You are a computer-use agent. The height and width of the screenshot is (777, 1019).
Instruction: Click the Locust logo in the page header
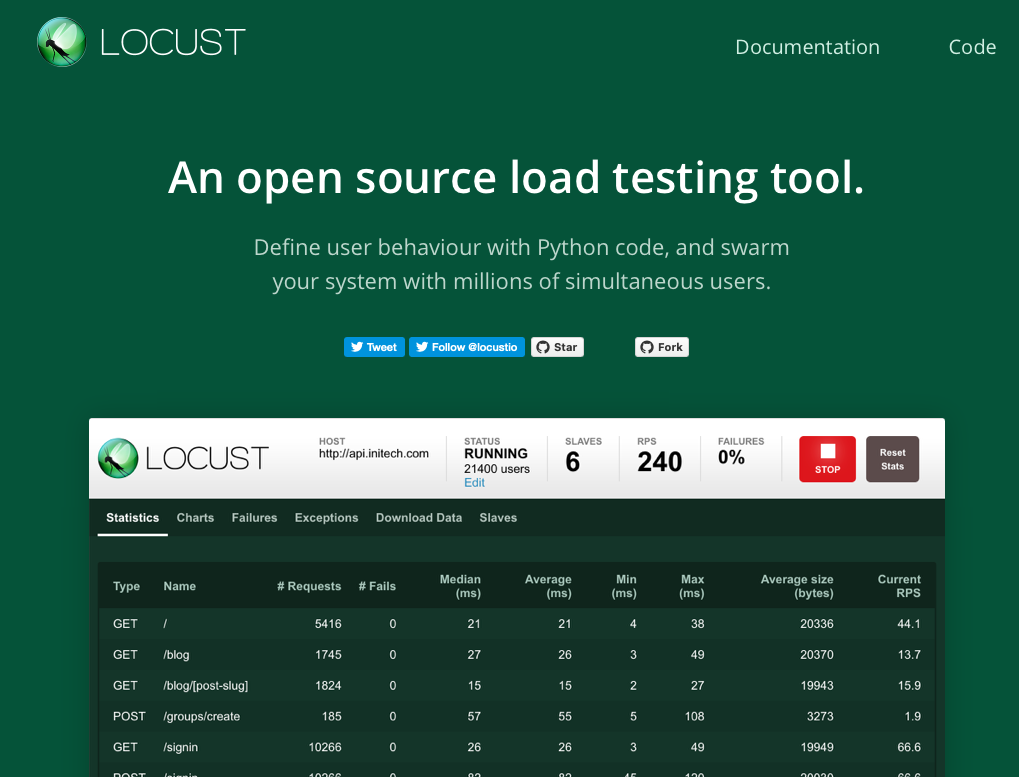pos(141,42)
